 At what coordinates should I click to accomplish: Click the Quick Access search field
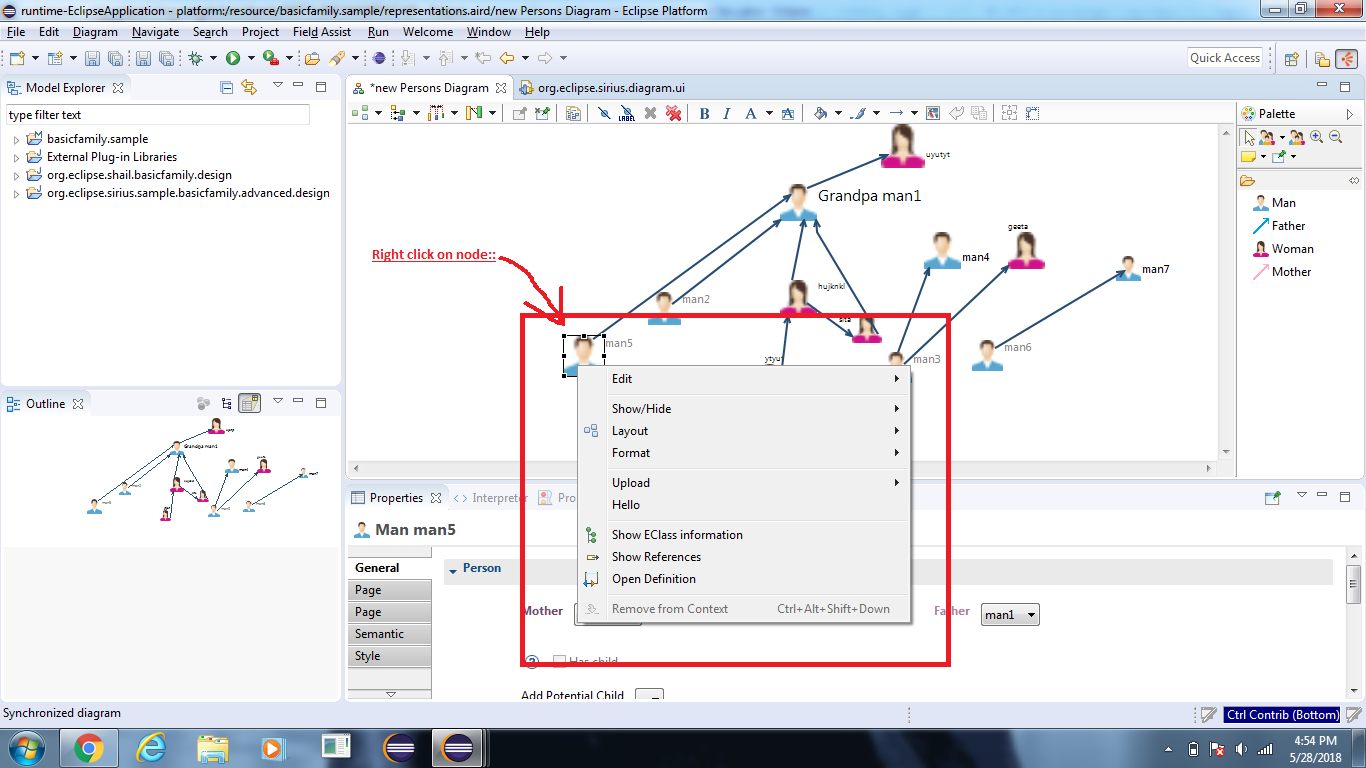tap(1225, 58)
